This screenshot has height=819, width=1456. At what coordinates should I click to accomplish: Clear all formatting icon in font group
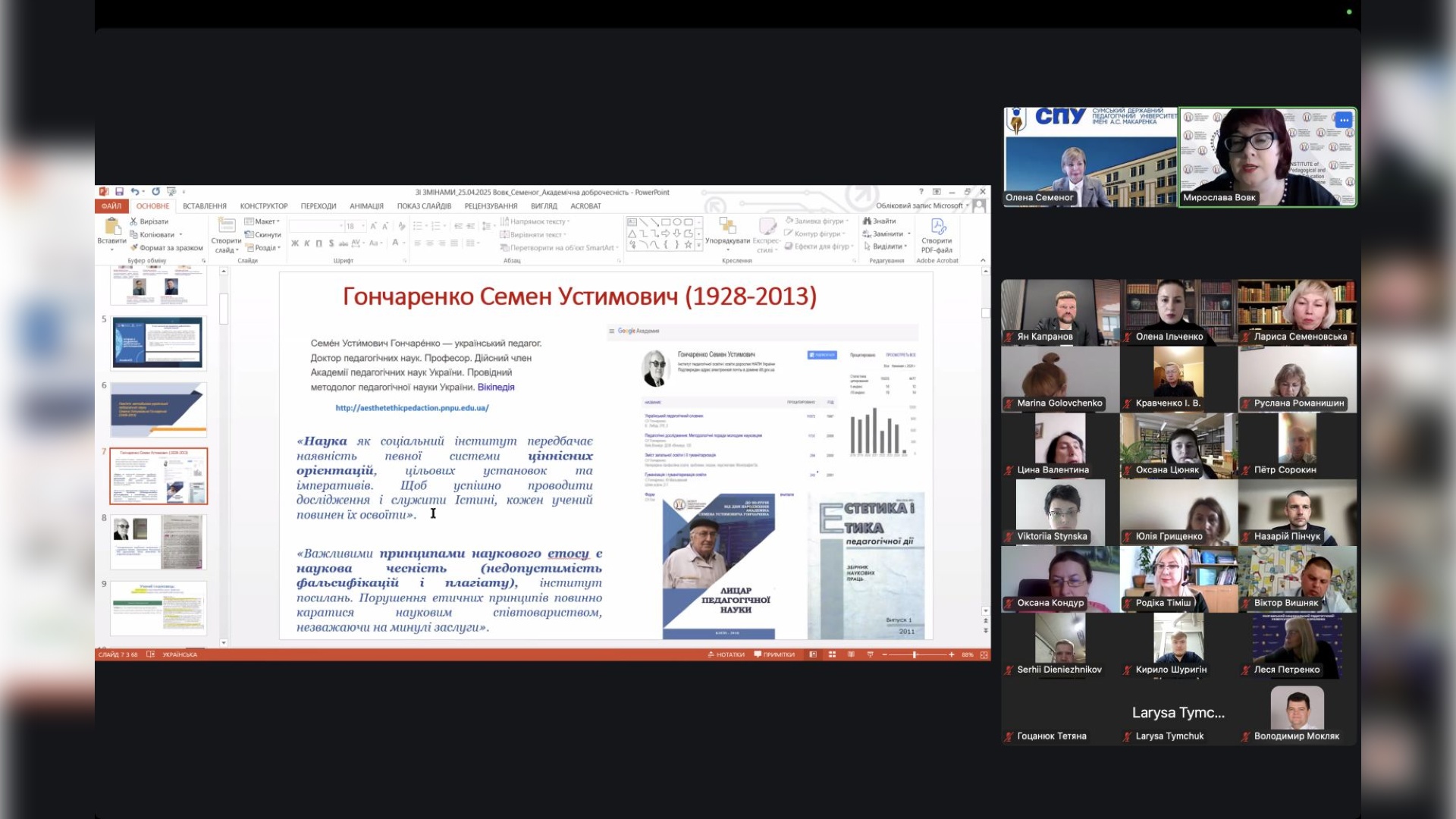tap(401, 226)
